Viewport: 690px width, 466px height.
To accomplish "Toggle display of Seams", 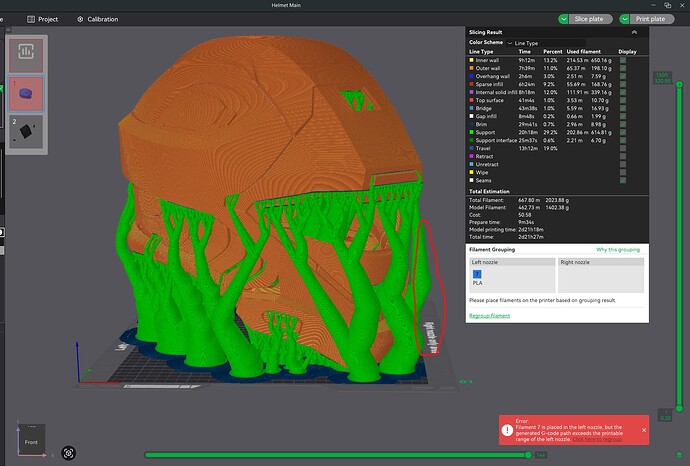I will point(623,180).
